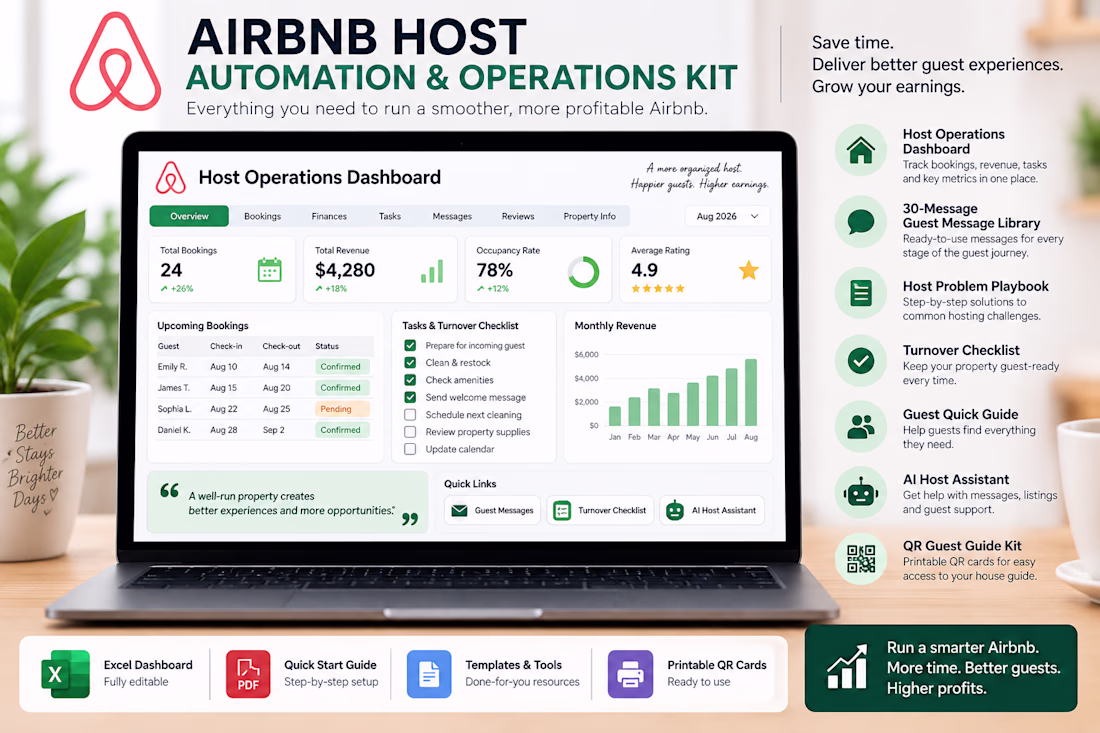Click the robot icon in AI Host Assistant link

(x=675, y=511)
